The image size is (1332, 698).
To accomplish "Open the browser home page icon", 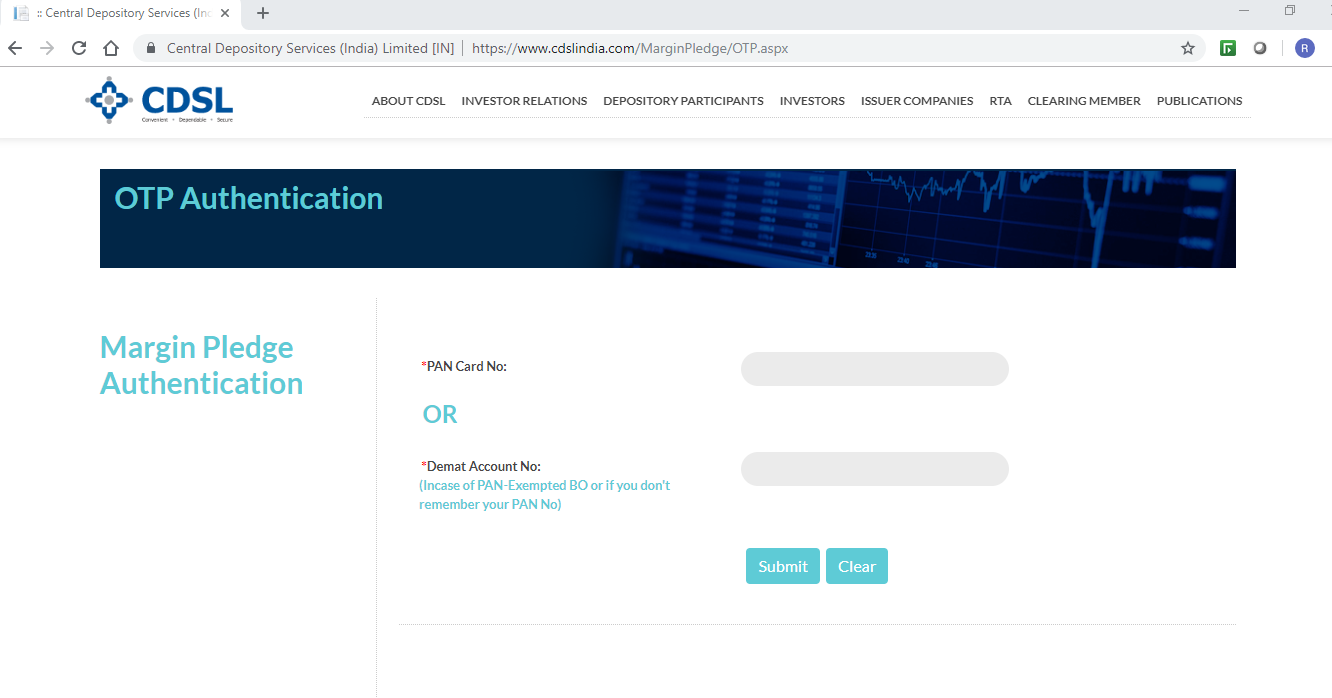I will point(111,48).
